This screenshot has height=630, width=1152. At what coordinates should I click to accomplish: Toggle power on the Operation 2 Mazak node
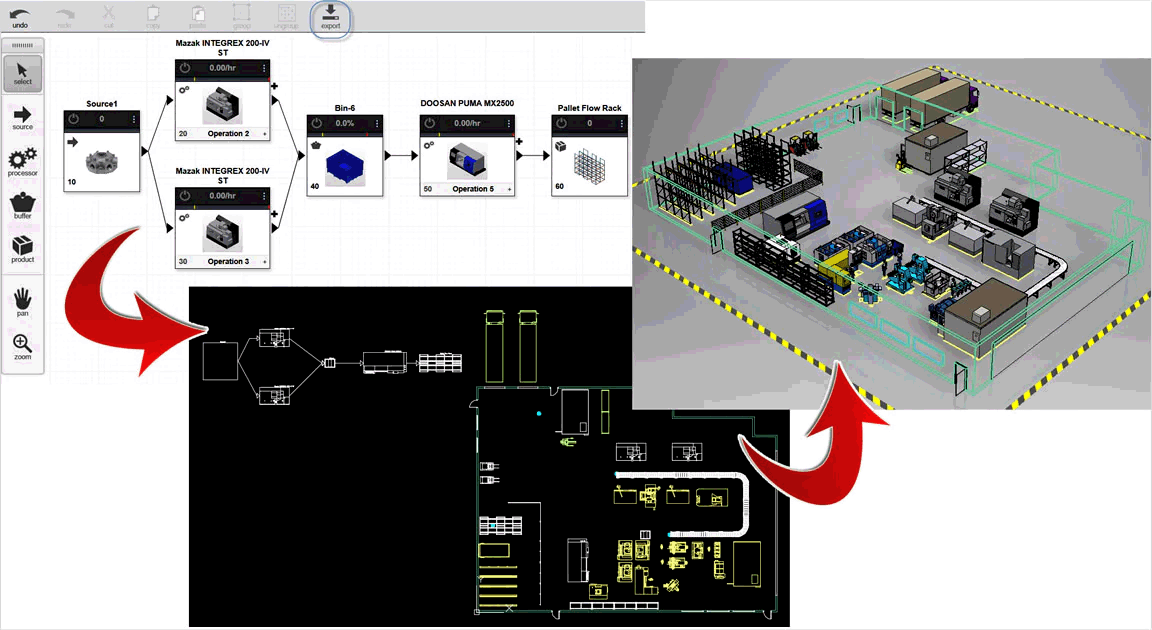coord(185,68)
